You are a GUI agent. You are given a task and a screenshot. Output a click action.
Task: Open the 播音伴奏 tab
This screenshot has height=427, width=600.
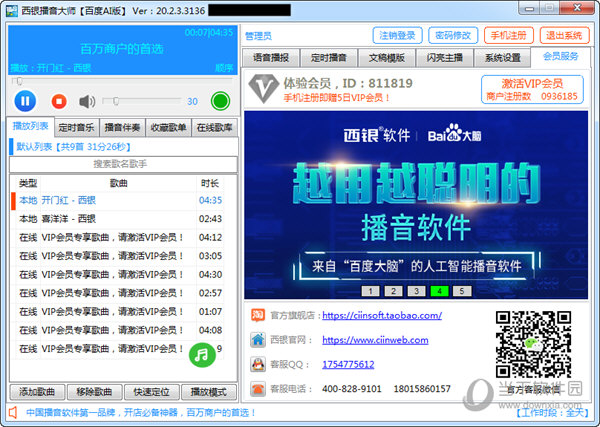122,128
